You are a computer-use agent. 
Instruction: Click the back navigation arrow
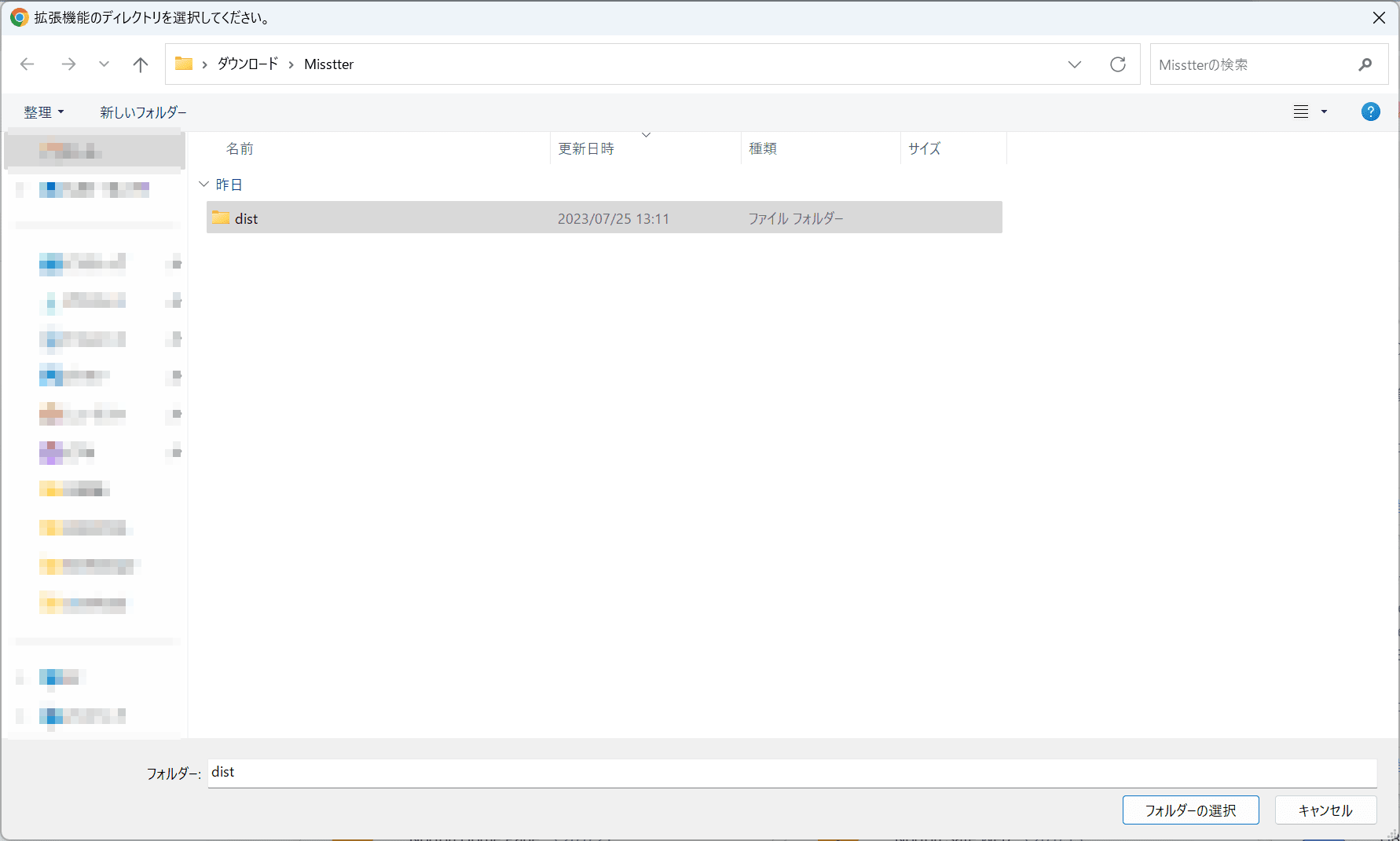pos(27,64)
